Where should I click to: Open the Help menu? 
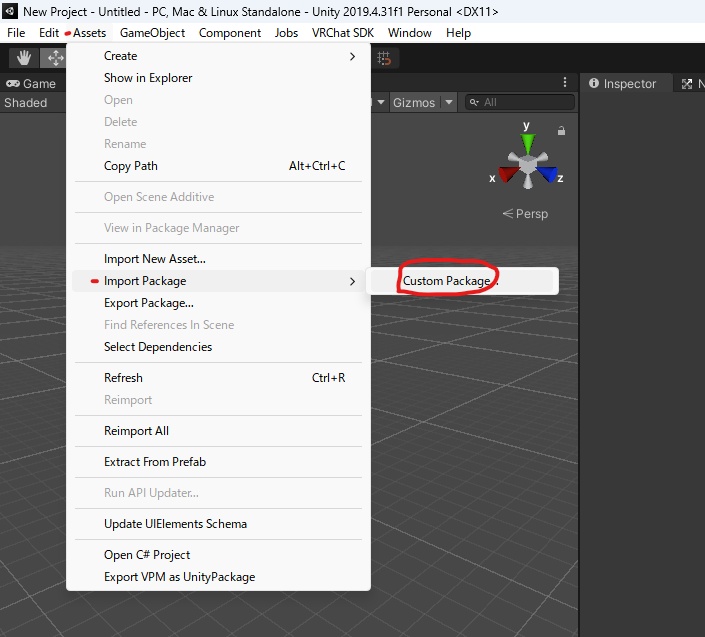point(458,33)
